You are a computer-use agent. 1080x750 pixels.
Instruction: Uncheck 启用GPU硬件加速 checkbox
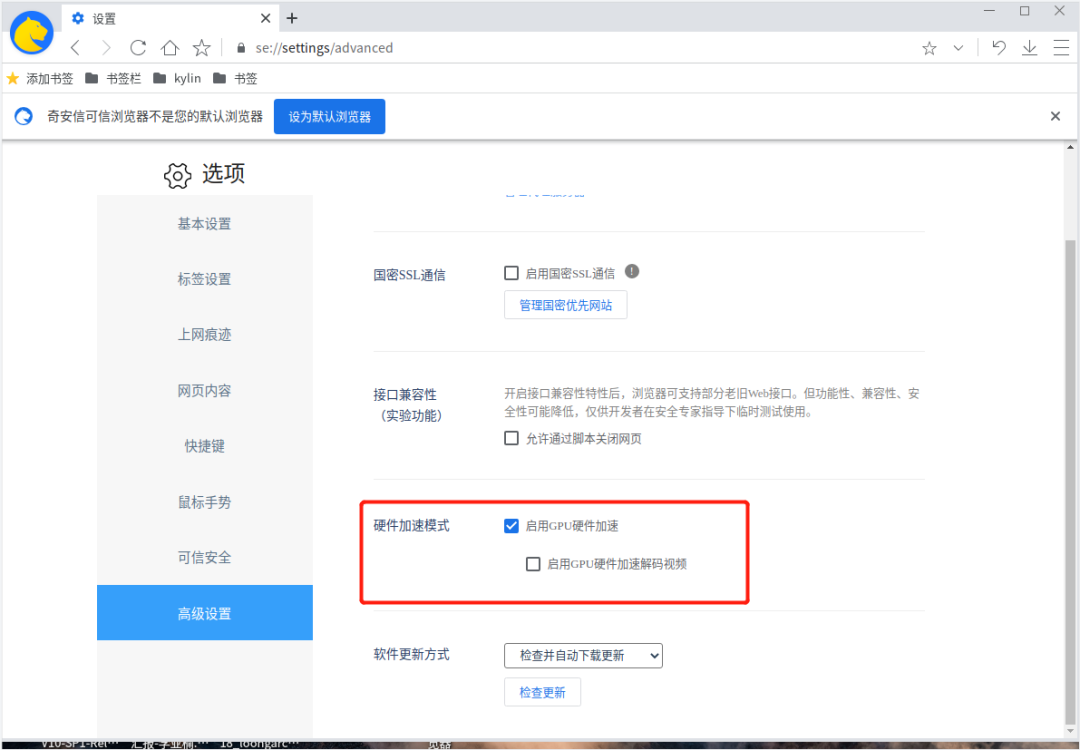[x=512, y=526]
